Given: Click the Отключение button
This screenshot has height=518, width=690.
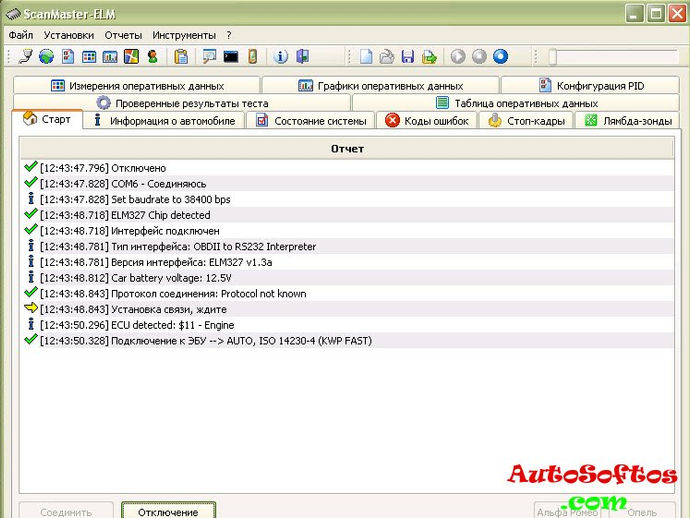Looking at the screenshot, I should point(168,511).
